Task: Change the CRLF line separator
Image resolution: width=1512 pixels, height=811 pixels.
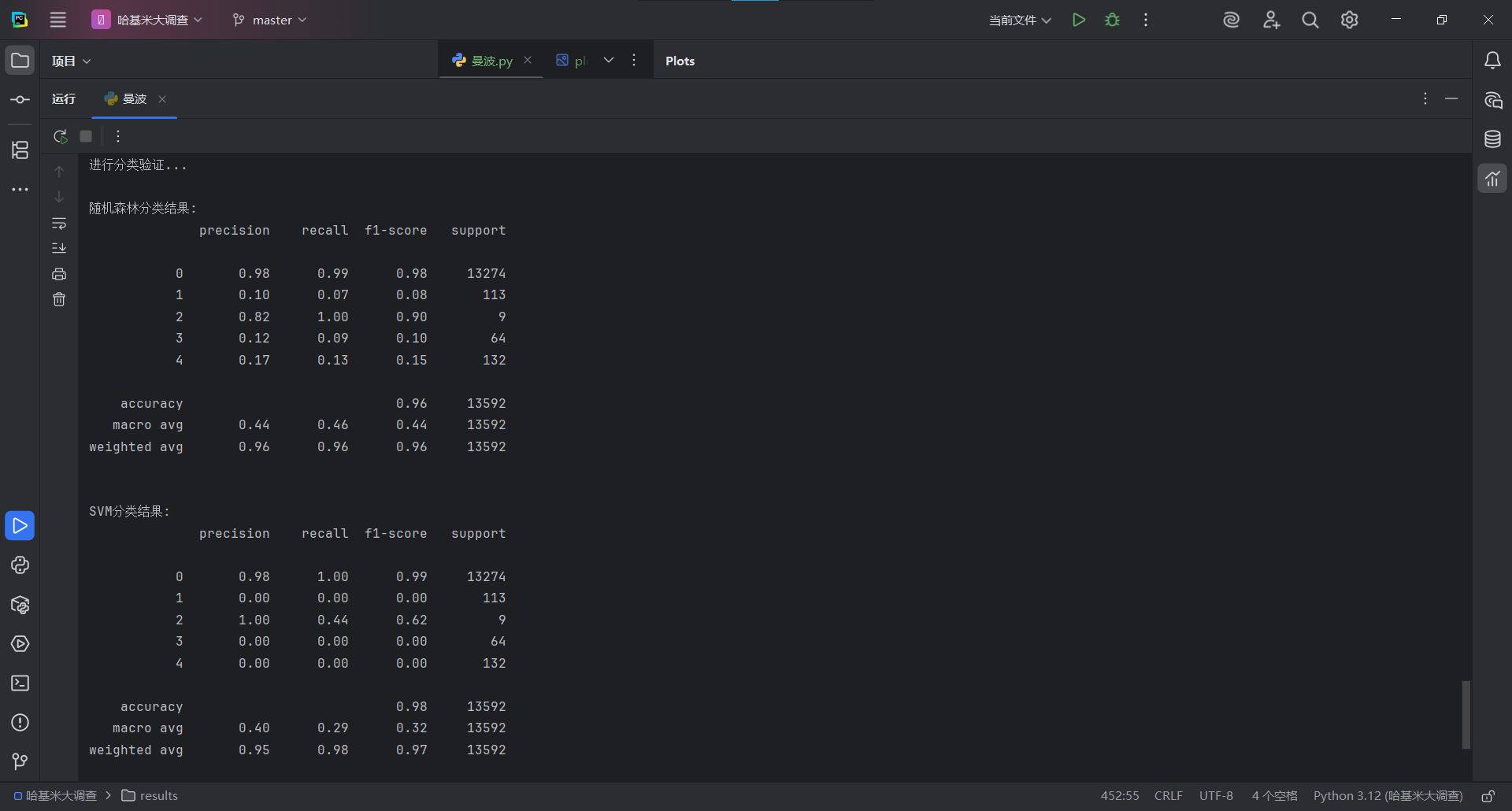Action: pos(1169,796)
